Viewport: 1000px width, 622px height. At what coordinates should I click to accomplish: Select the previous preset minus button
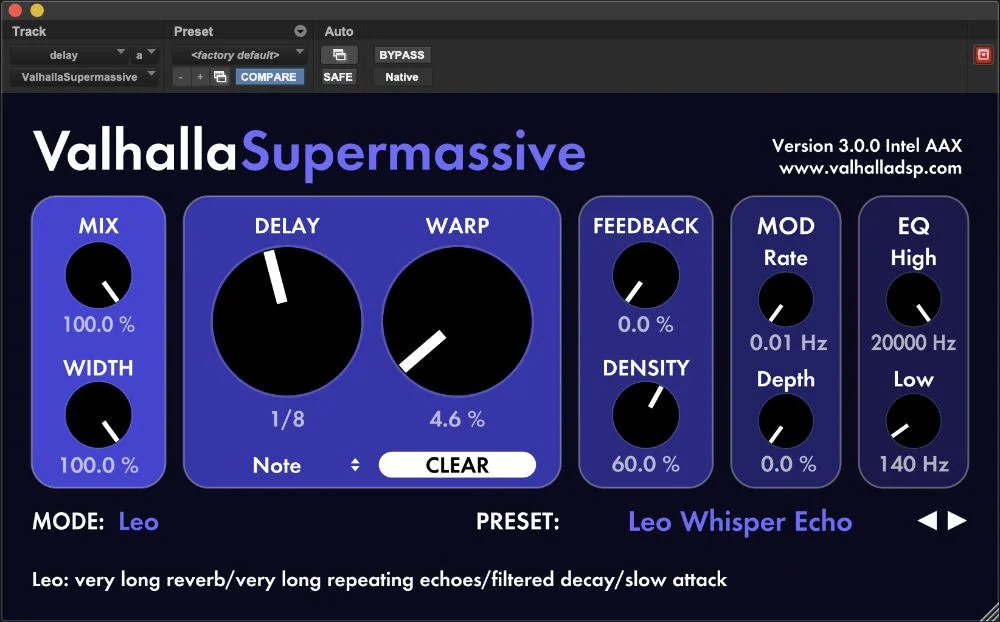(x=181, y=77)
